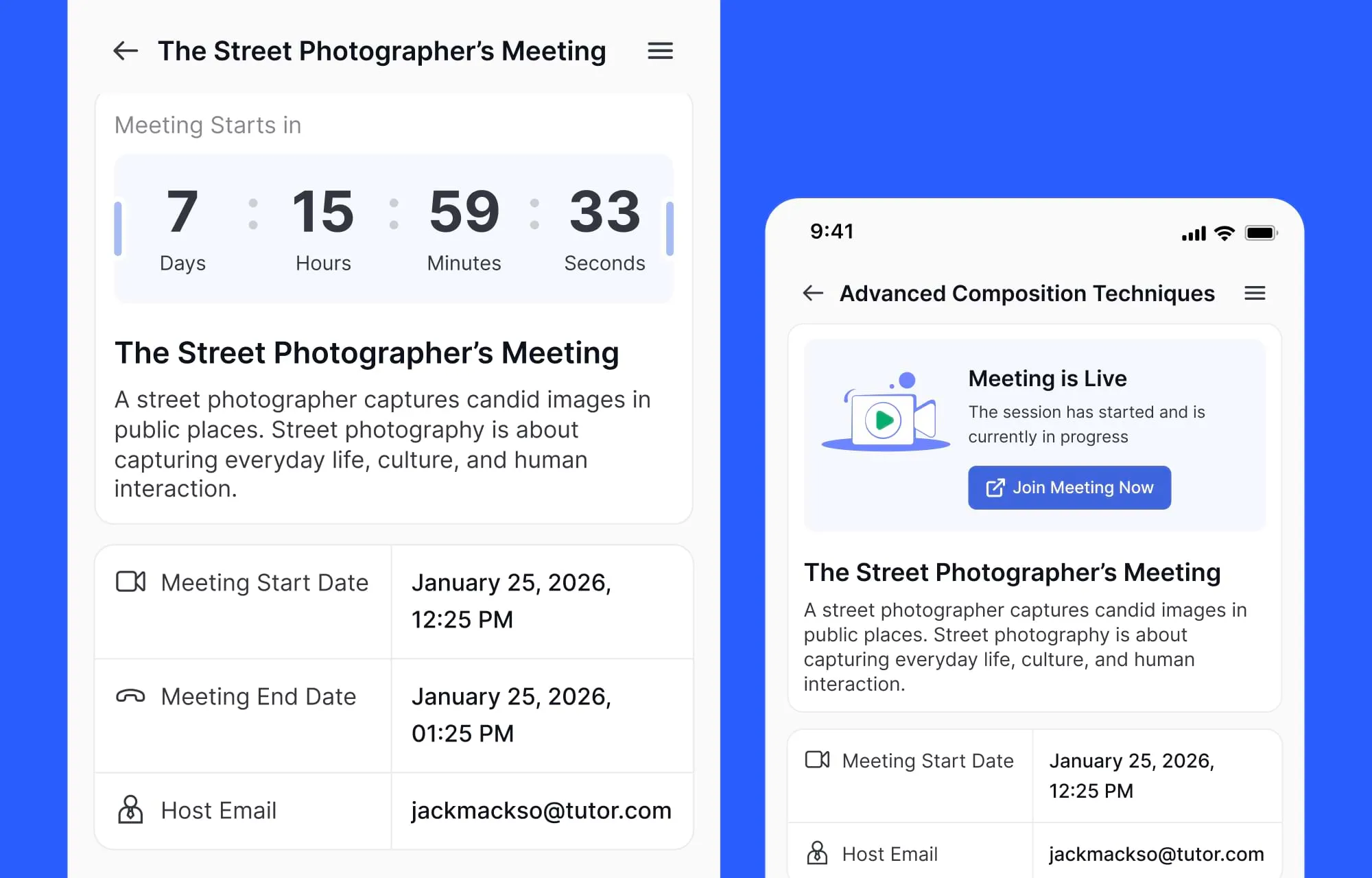The width and height of the screenshot is (1372, 878).
Task: Click host person icon in left Host Email row
Action: 130,810
